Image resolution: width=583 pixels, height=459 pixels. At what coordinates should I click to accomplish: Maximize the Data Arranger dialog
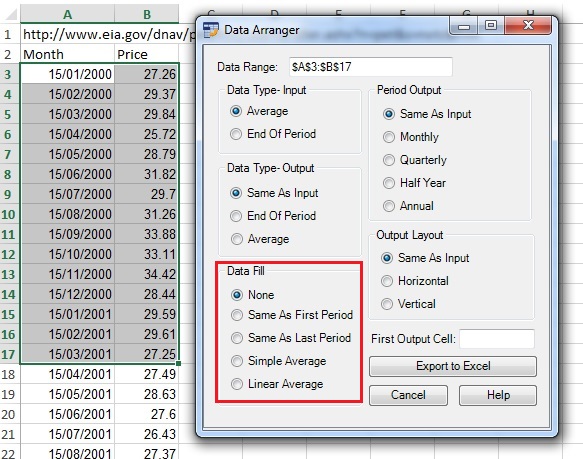tap(491, 26)
